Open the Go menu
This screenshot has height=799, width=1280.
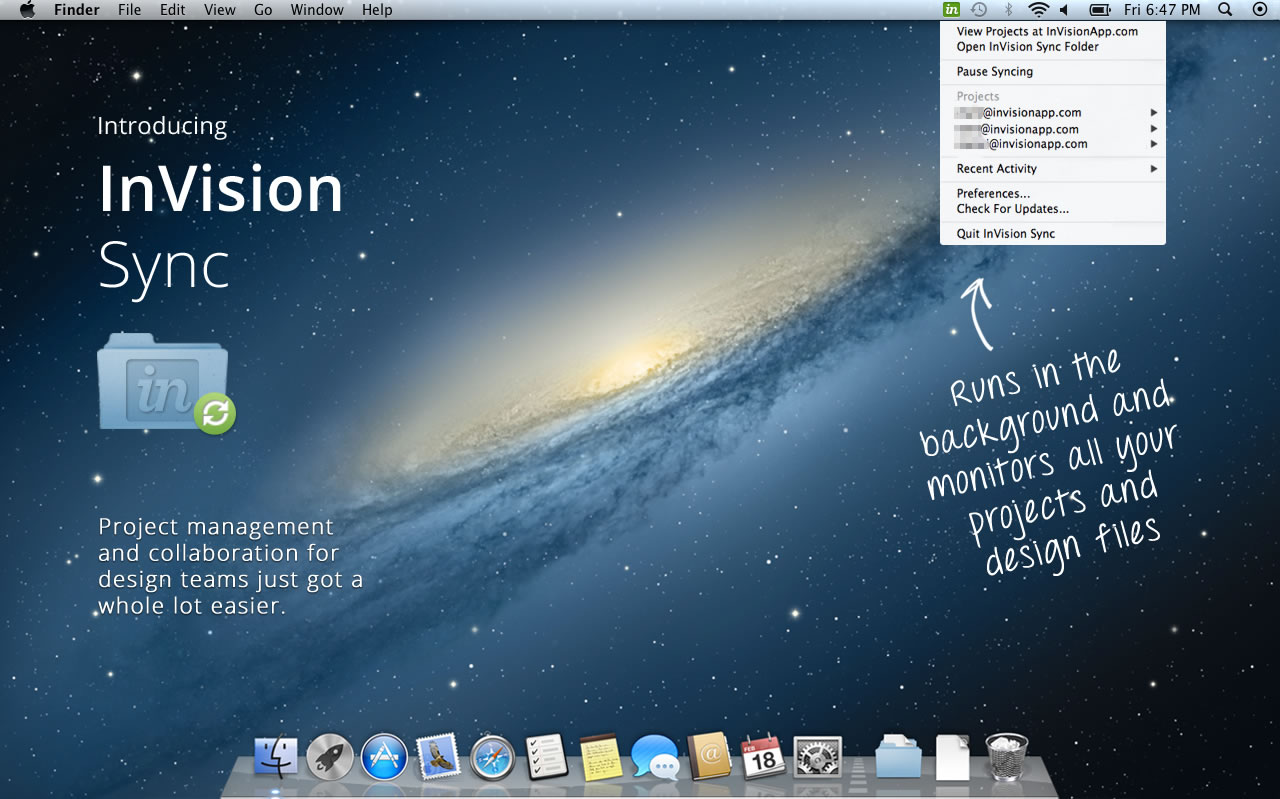pyautogui.click(x=263, y=10)
